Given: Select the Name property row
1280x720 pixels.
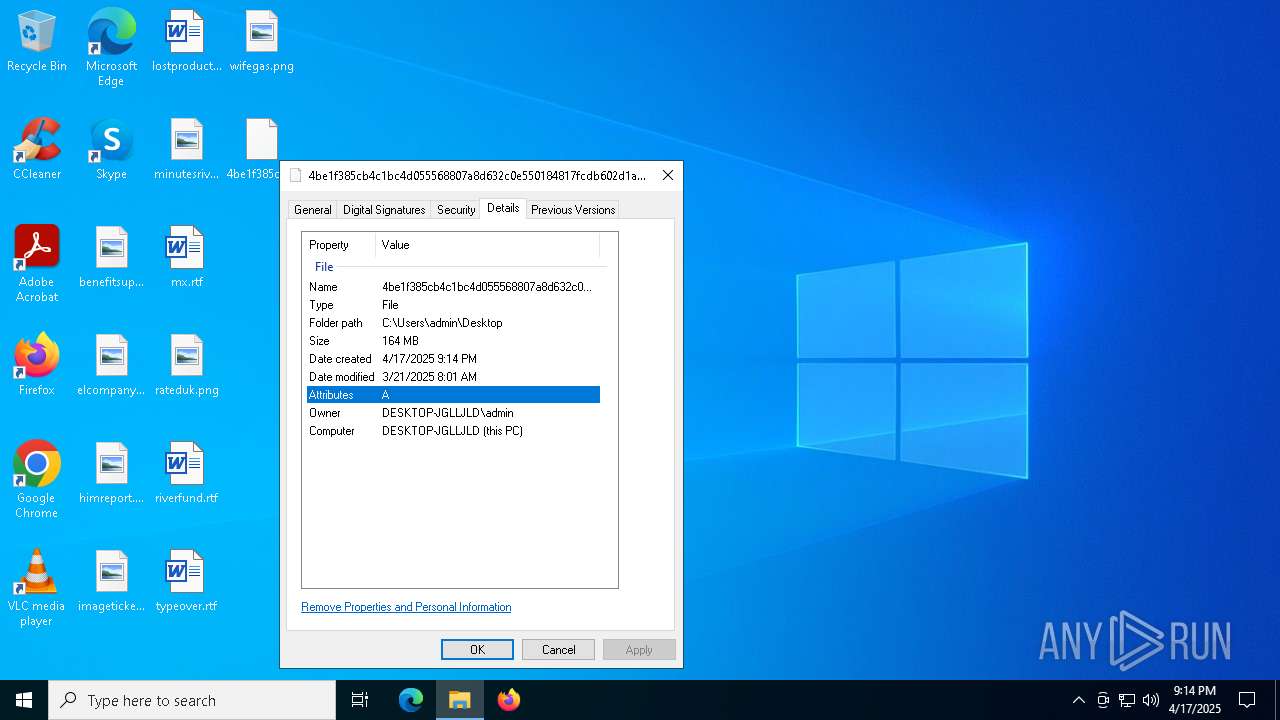Looking at the screenshot, I should coord(453,287).
